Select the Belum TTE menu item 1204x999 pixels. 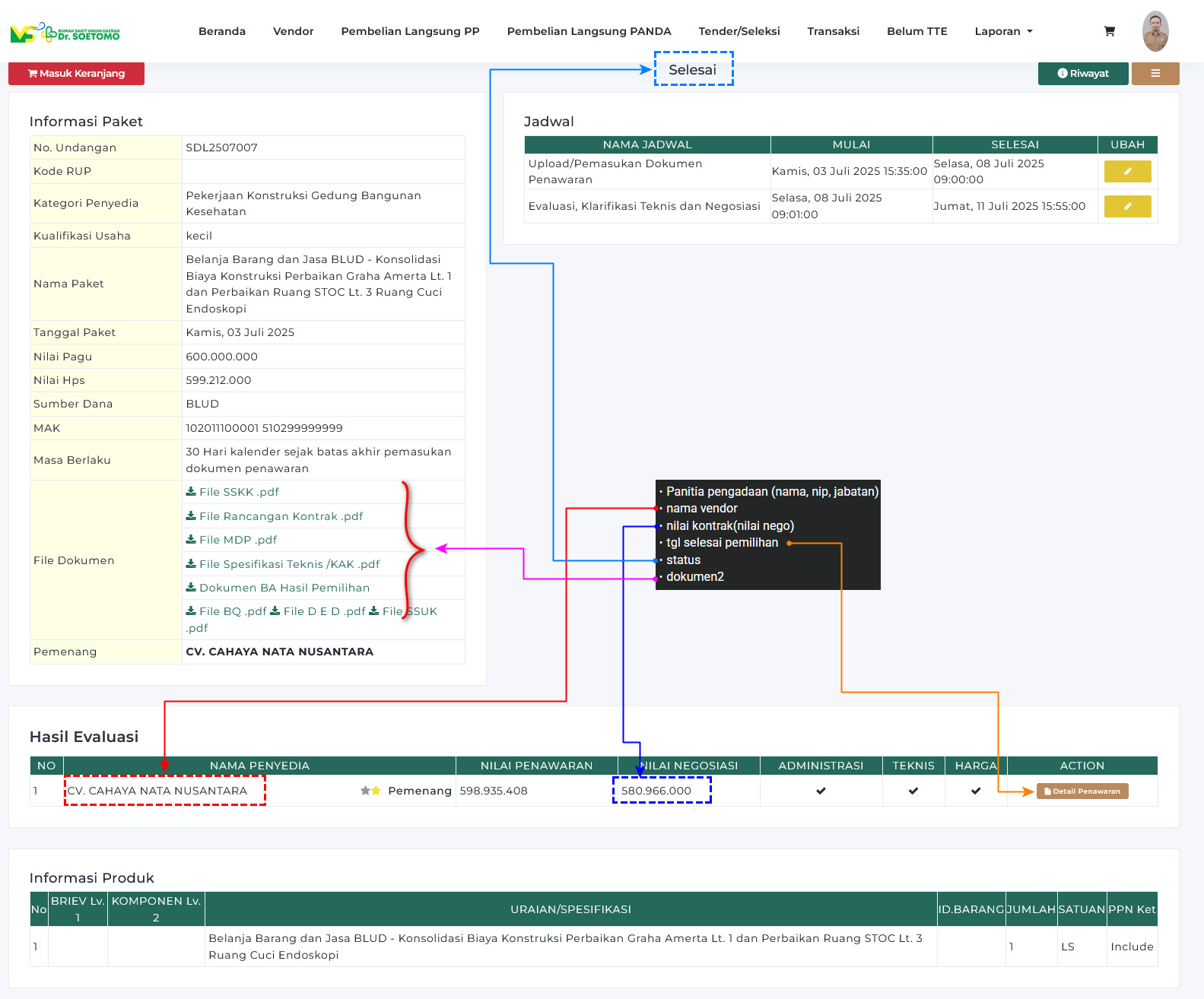(x=917, y=31)
